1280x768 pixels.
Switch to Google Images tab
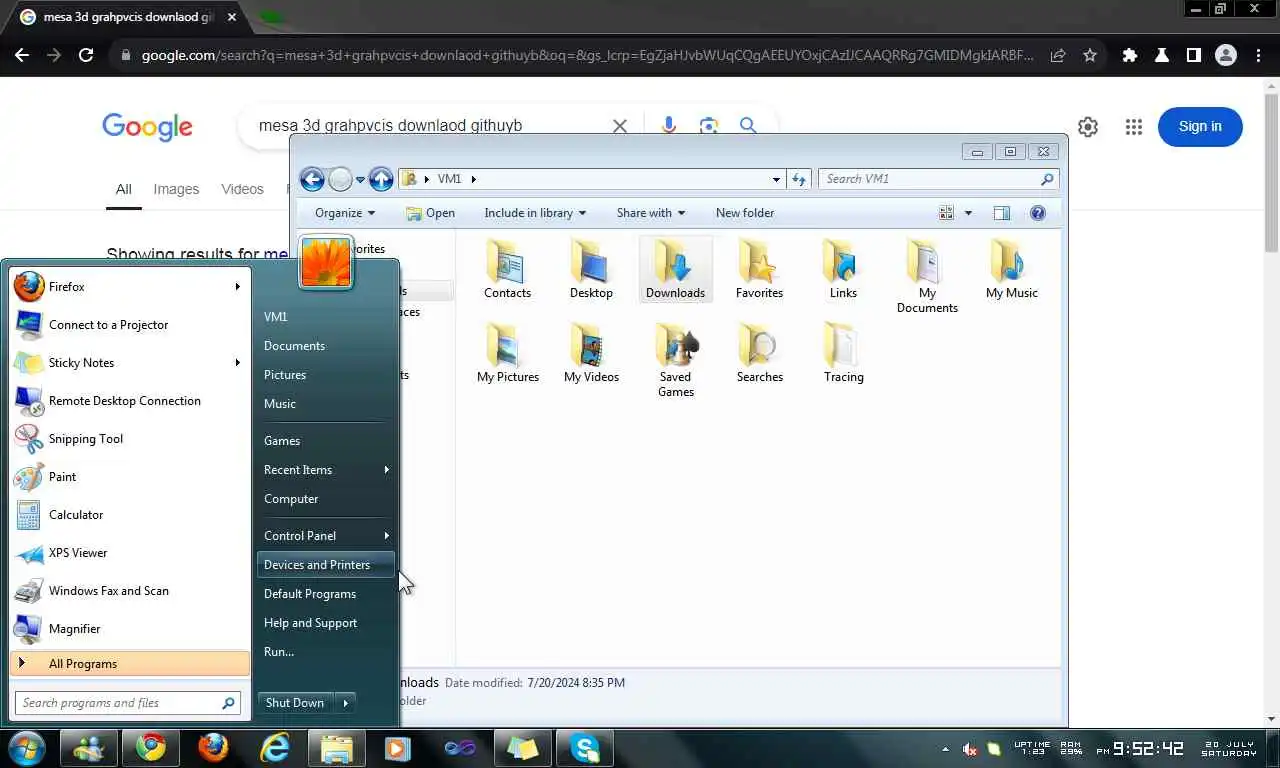click(x=176, y=189)
